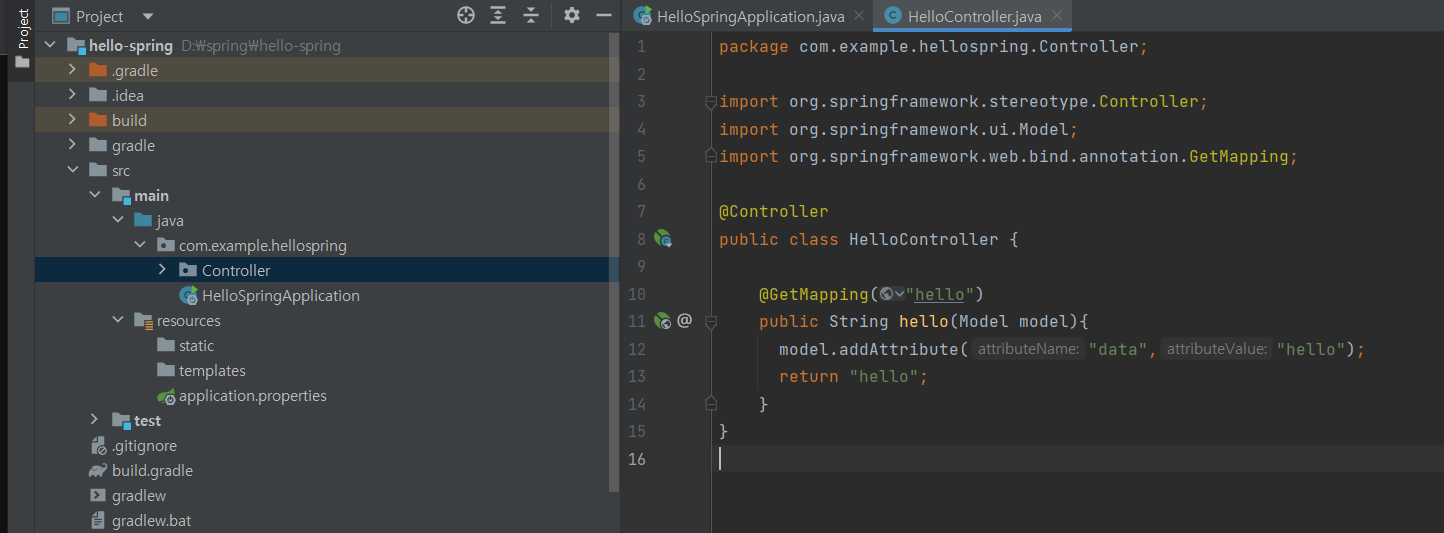Image resolution: width=1444 pixels, height=533 pixels.
Task: Fold the hello method at line 11
Action: tap(711, 322)
